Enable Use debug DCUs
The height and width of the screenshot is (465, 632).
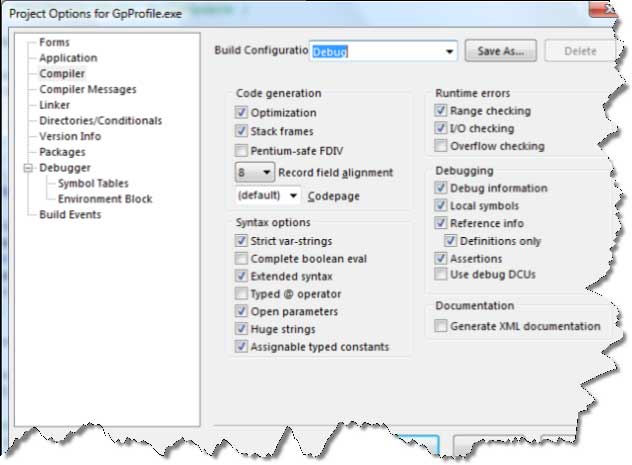(441, 274)
